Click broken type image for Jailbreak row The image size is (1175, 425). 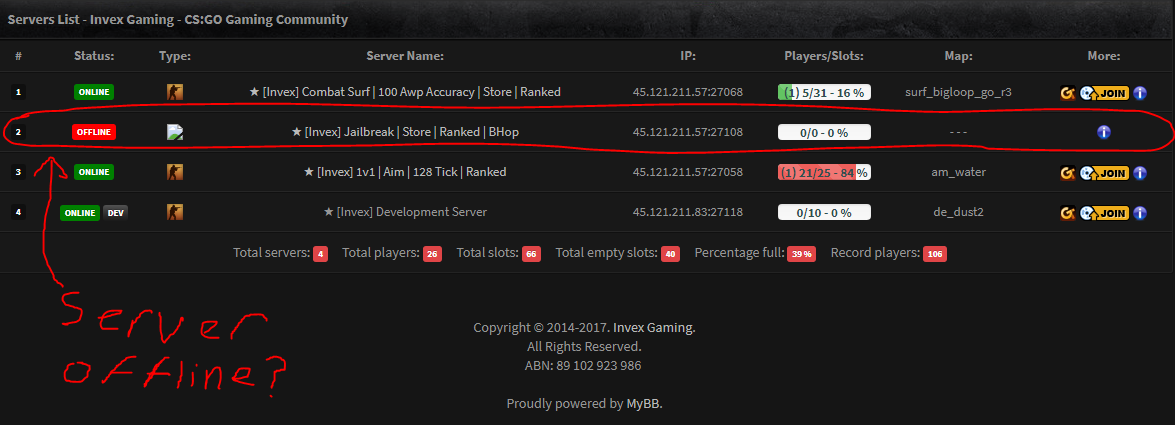coord(175,132)
